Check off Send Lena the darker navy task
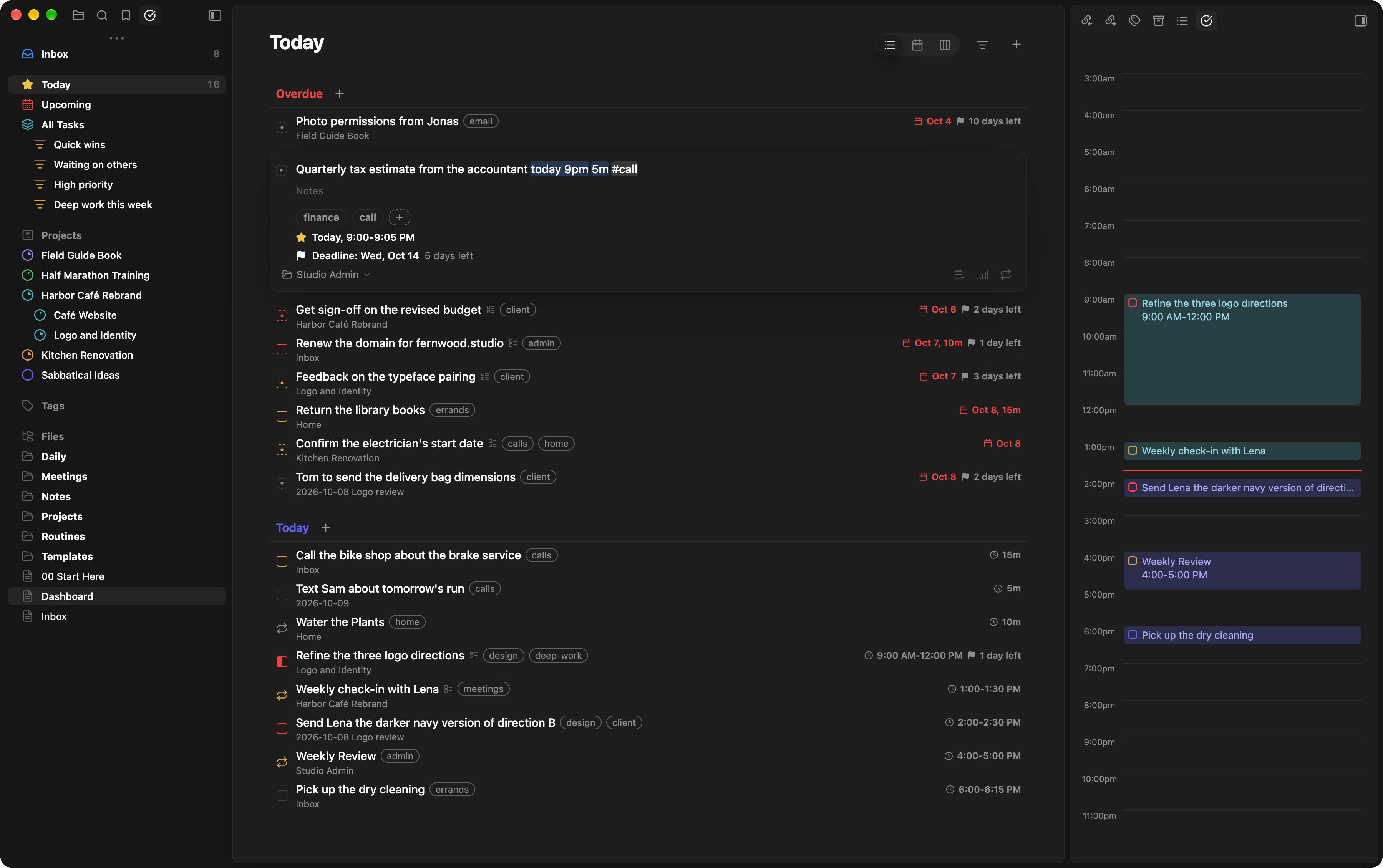Screen dimensions: 1383x868 [282, 729]
